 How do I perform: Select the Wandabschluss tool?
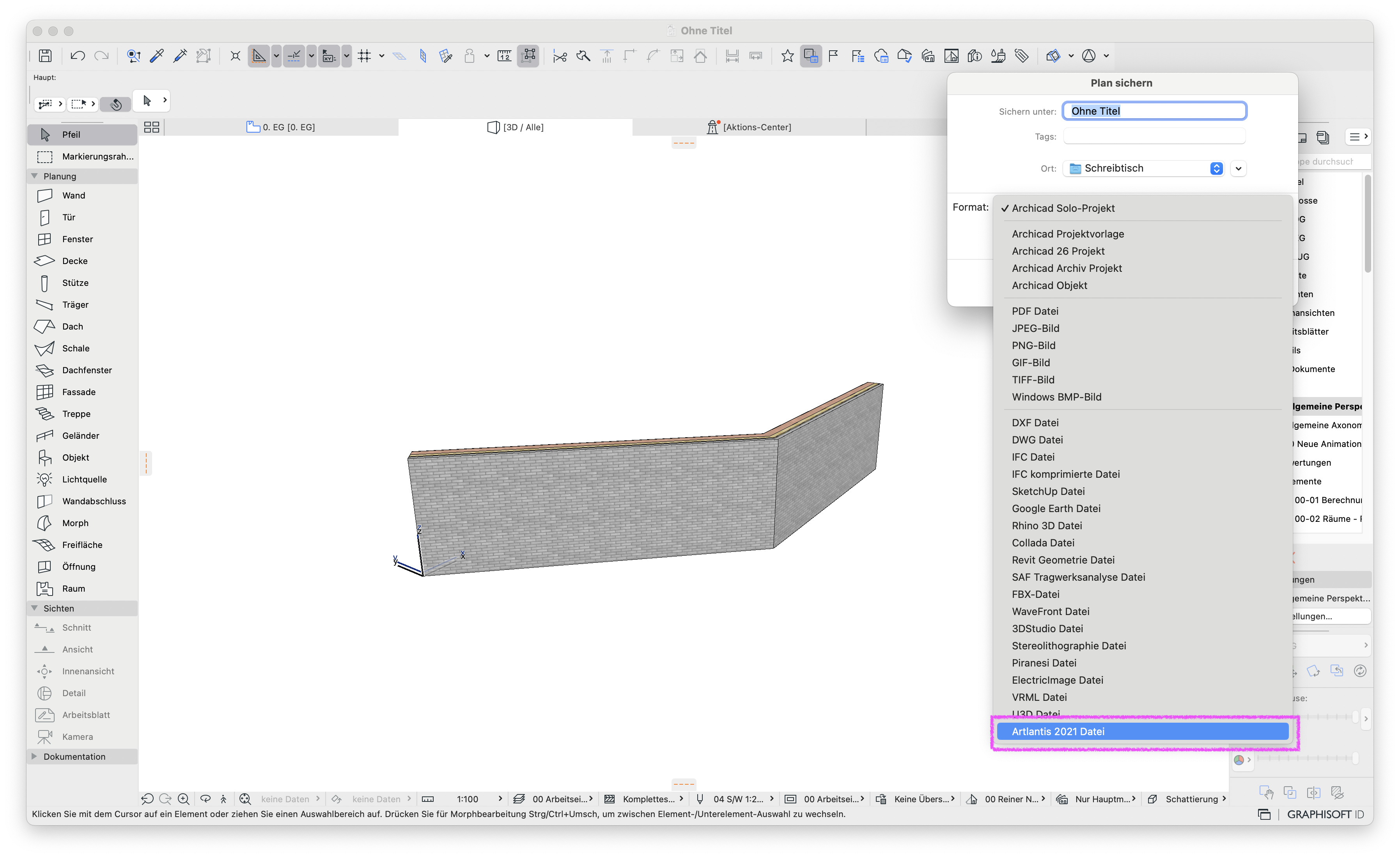click(x=82, y=502)
